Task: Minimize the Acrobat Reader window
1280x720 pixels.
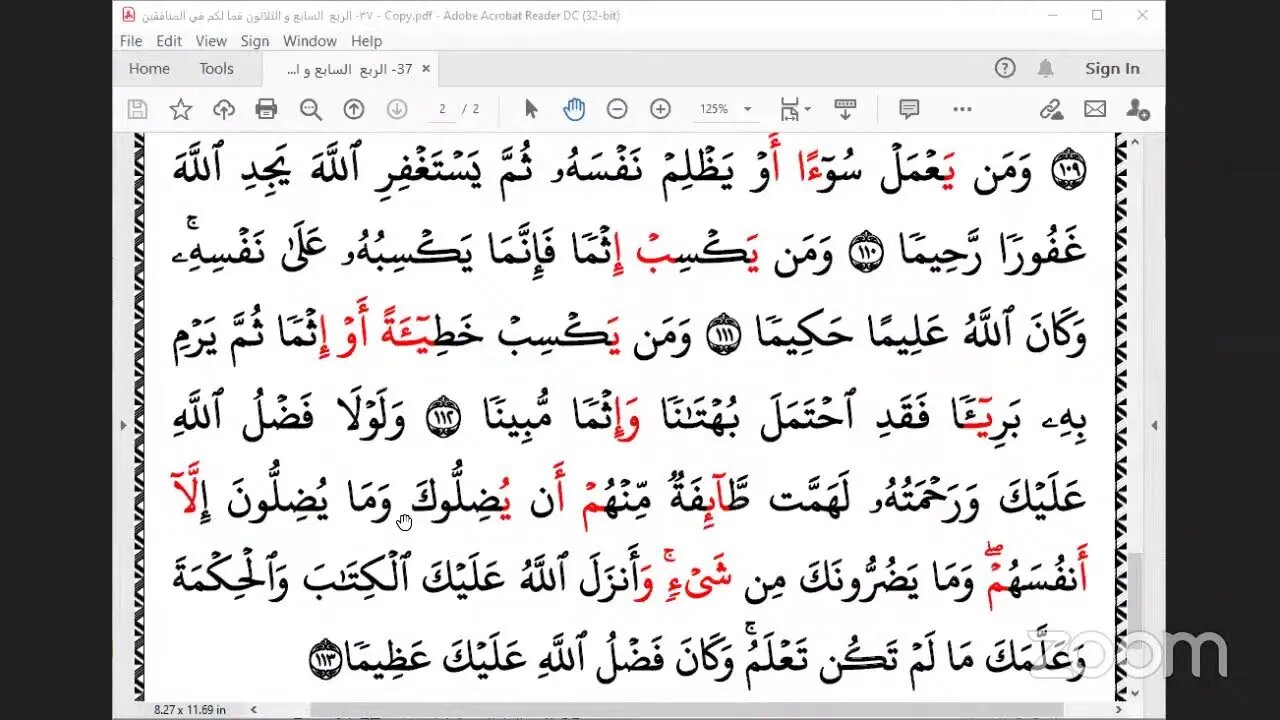Action: pyautogui.click(x=1052, y=15)
